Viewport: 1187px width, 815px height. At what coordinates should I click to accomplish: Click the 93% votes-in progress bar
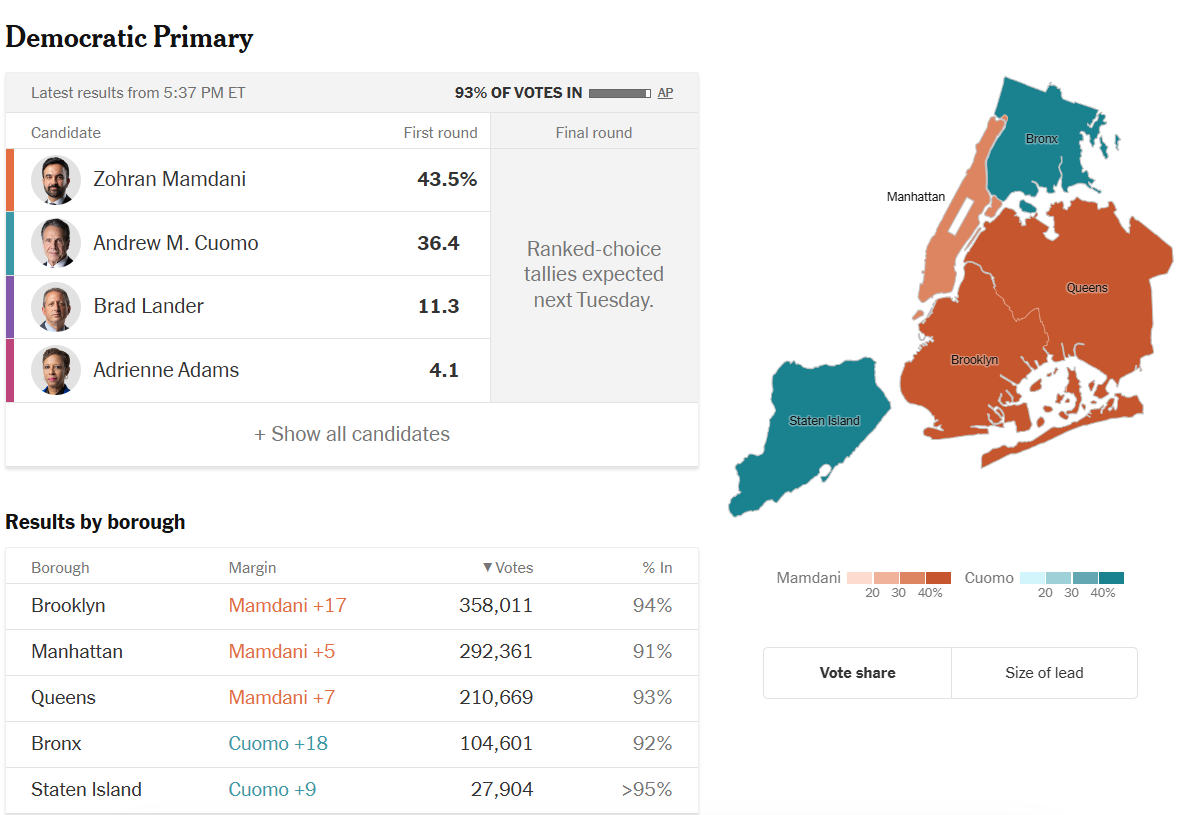click(x=620, y=93)
